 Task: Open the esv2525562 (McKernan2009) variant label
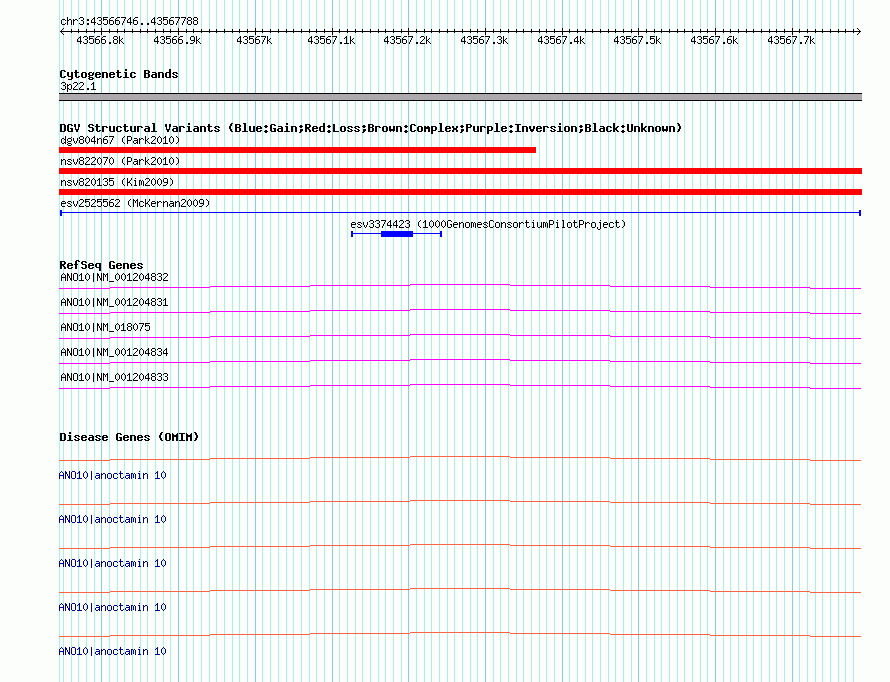tap(135, 203)
